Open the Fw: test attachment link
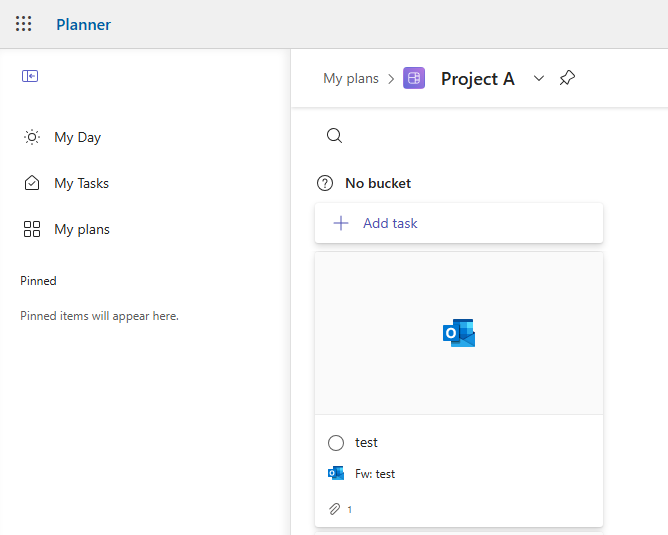Viewport: 668px width, 535px height. [375, 474]
